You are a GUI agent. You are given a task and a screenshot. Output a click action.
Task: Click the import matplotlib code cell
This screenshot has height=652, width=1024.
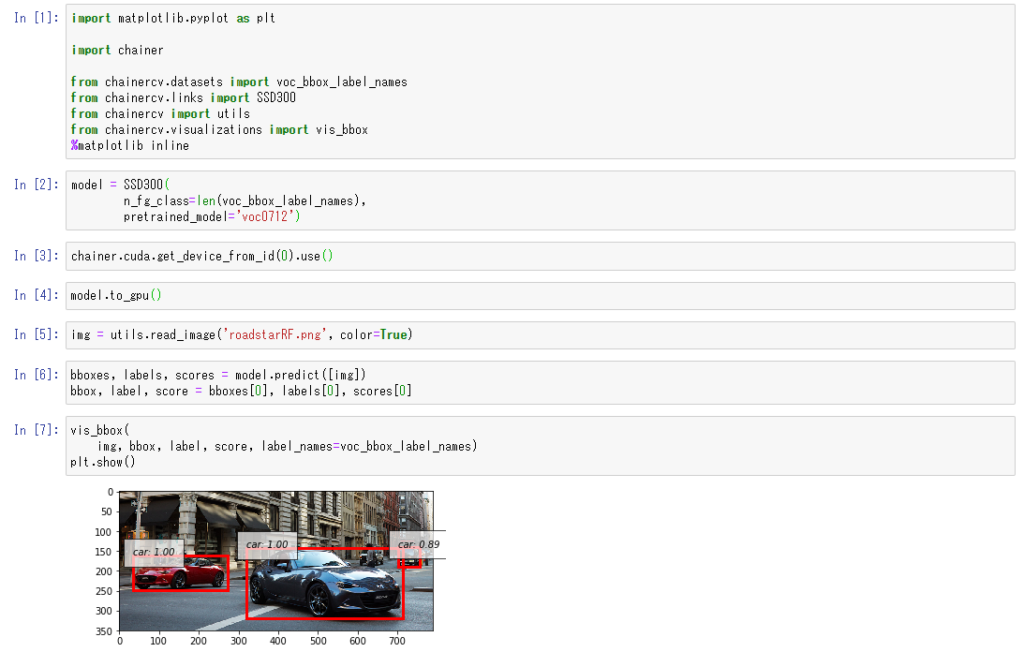[540, 82]
